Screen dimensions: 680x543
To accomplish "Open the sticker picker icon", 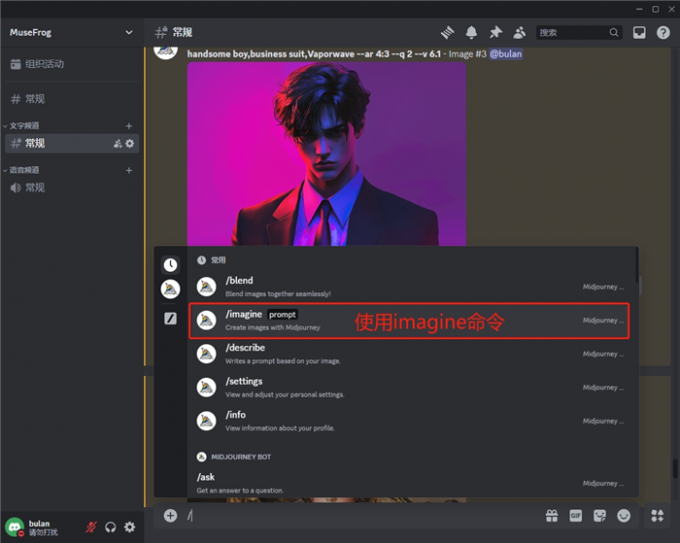I will pyautogui.click(x=600, y=516).
